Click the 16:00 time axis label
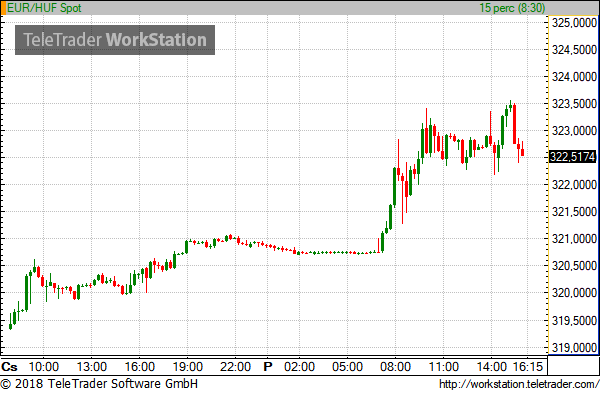Viewport: 600px width, 393px height. tap(140, 367)
